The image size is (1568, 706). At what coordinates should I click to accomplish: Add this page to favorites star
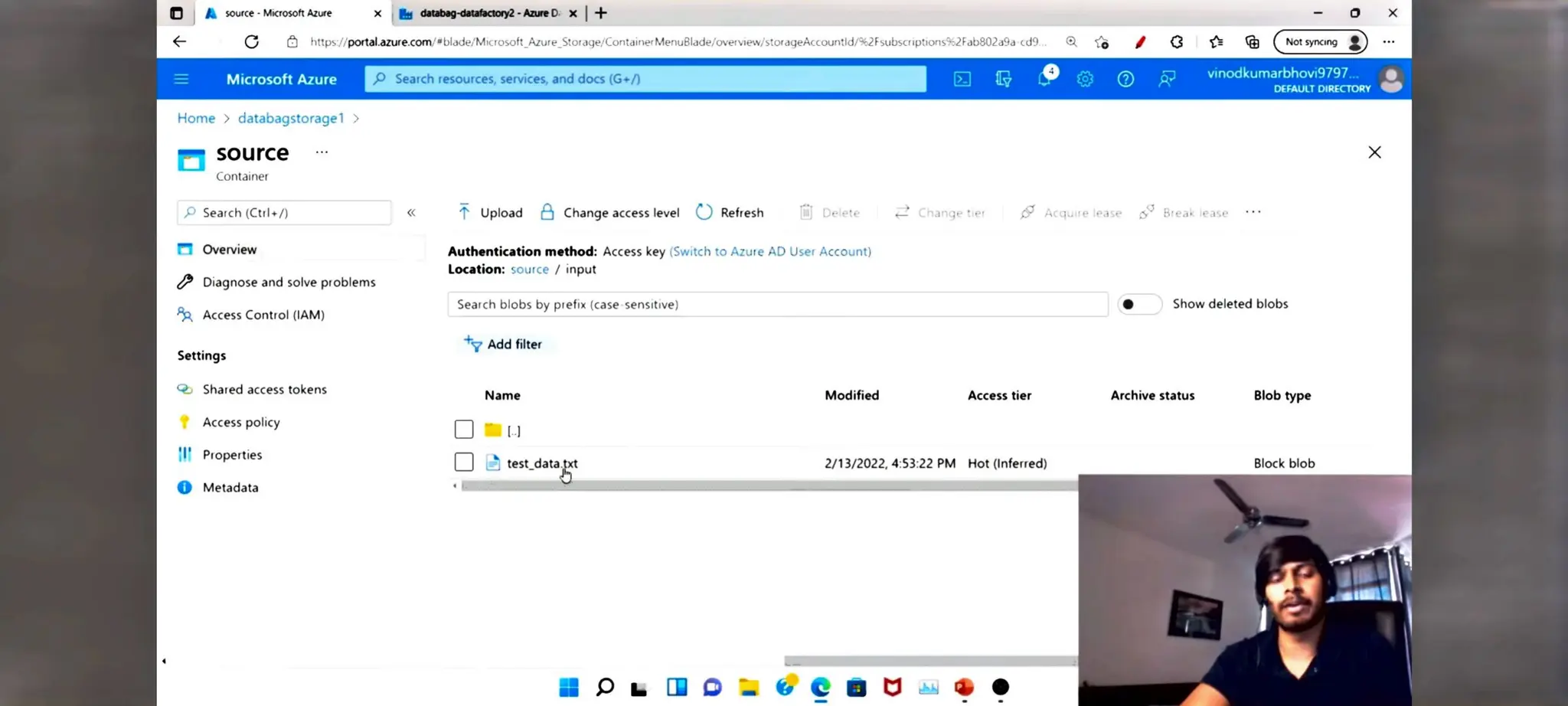[1102, 42]
